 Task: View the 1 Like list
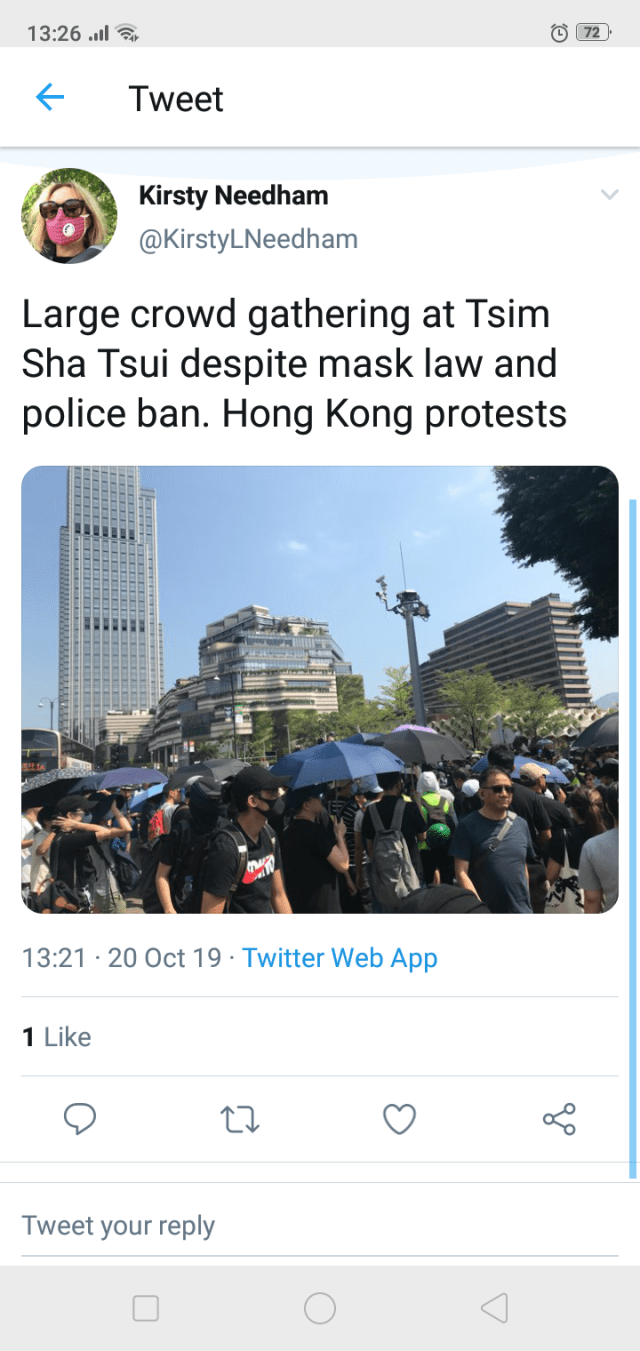57,1037
